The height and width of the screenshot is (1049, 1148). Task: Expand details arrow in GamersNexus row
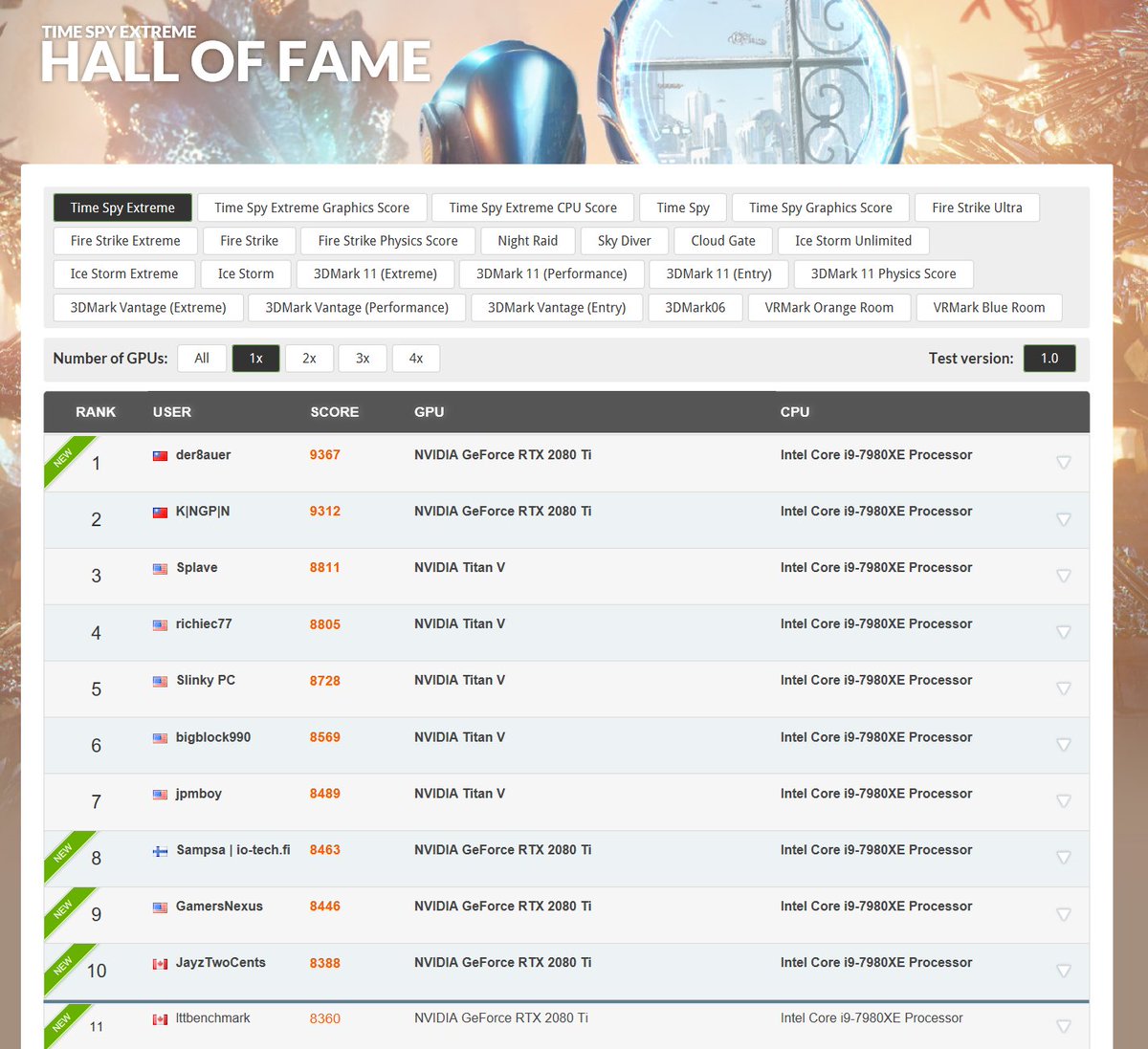[x=1063, y=914]
